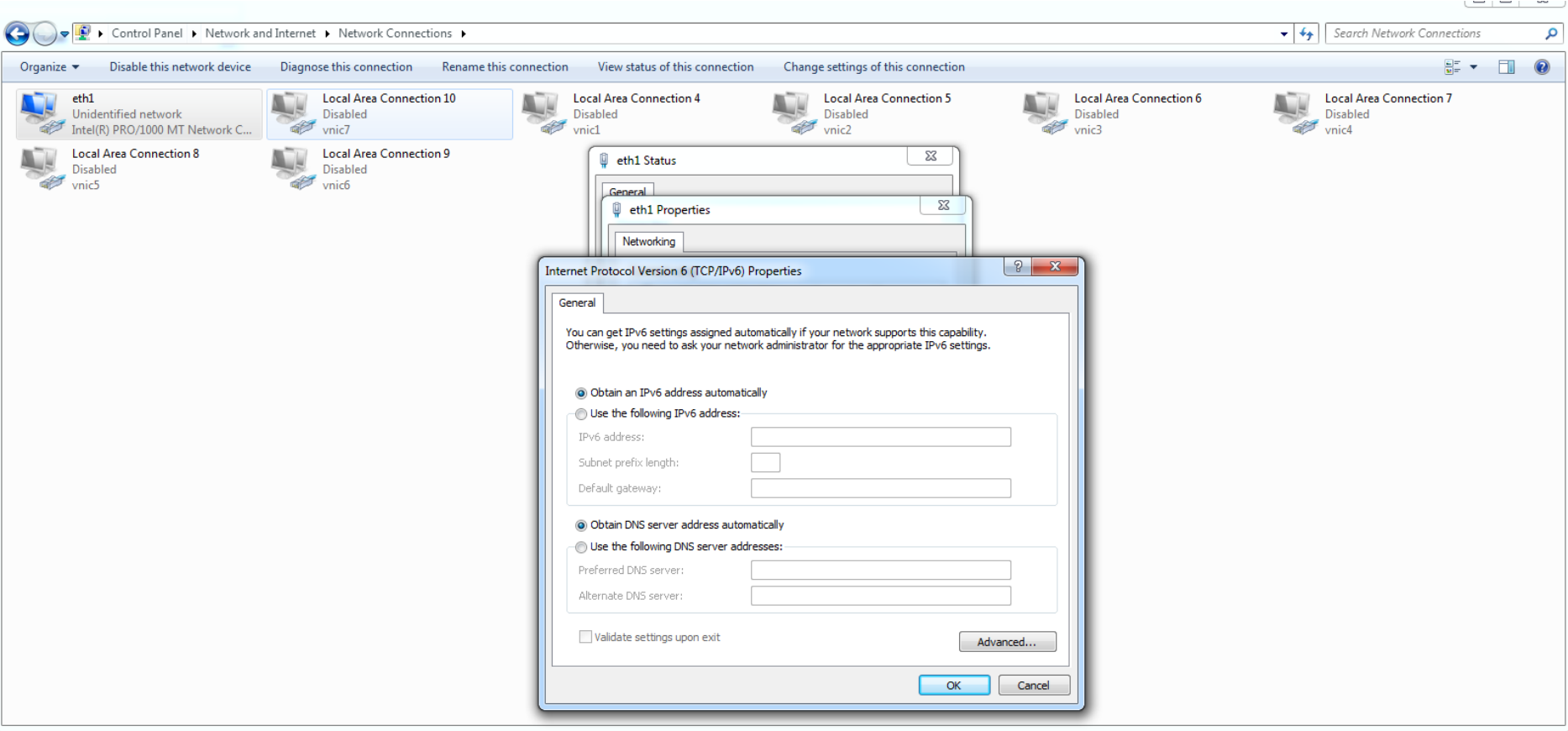Enable Validate settings upon exit checkbox

585,638
